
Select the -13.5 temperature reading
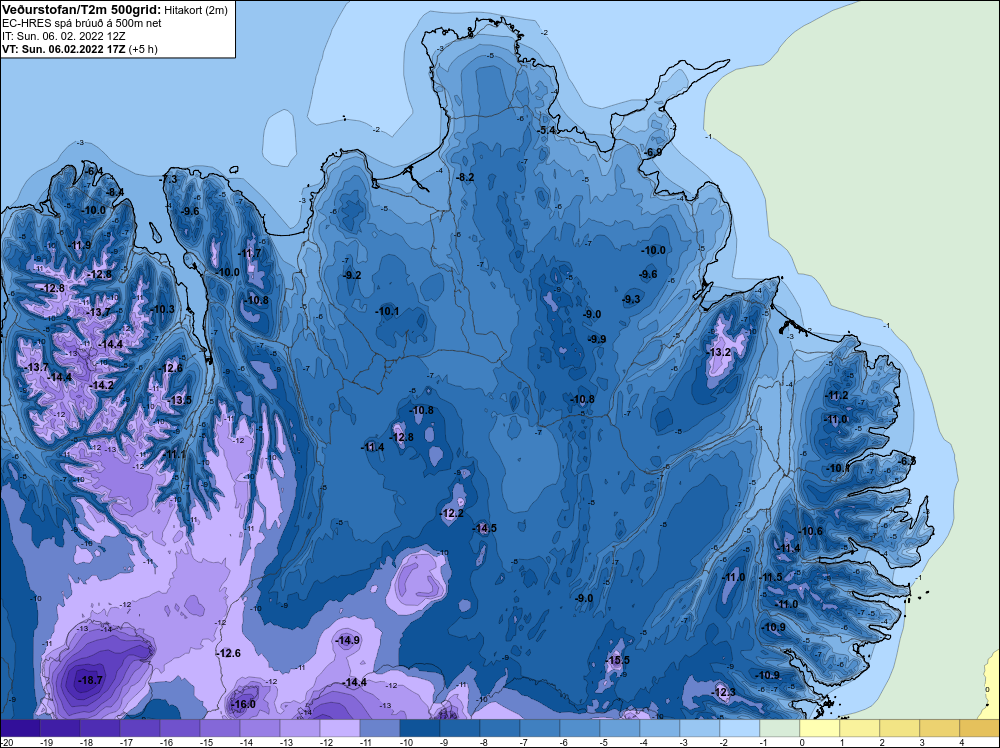click(x=180, y=400)
